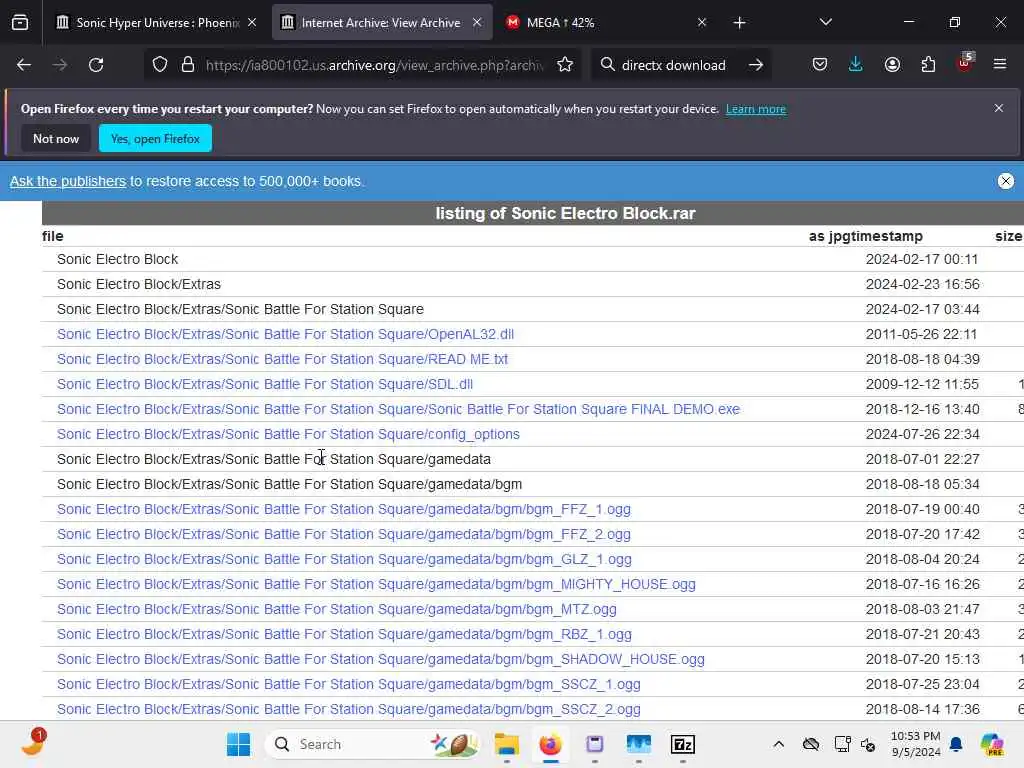
Task: Open bgm_MTZ.ogg file link
Action: pos(336,609)
